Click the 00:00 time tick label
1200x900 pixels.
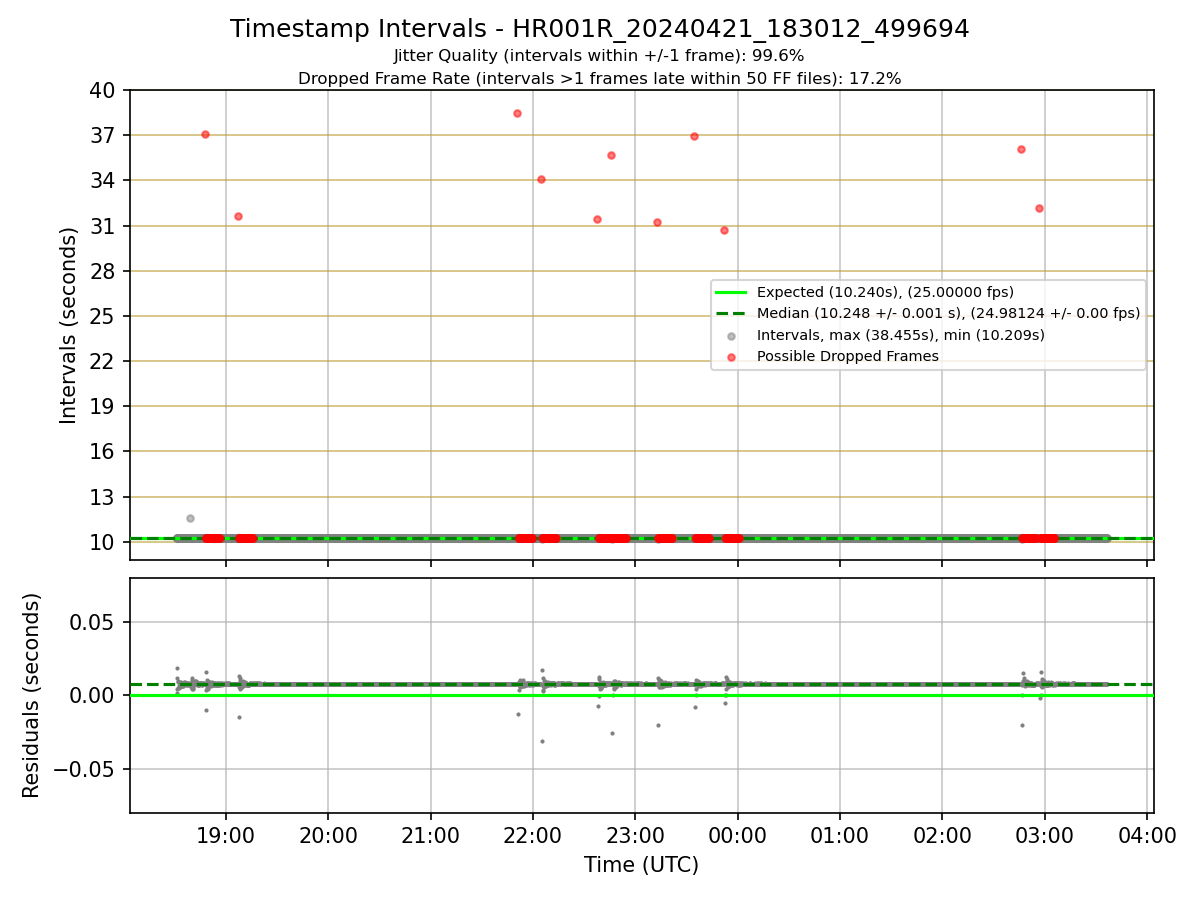[x=738, y=834]
